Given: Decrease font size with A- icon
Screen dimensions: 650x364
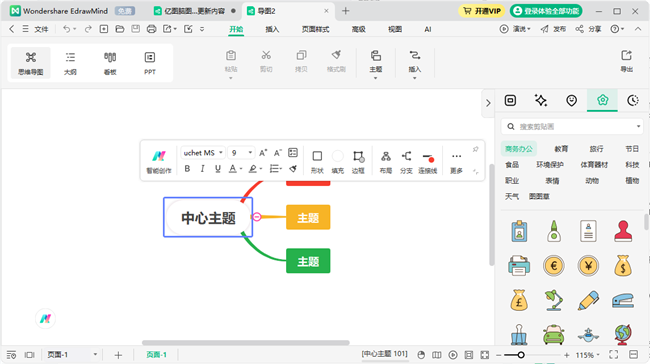Looking at the screenshot, I should [278, 153].
